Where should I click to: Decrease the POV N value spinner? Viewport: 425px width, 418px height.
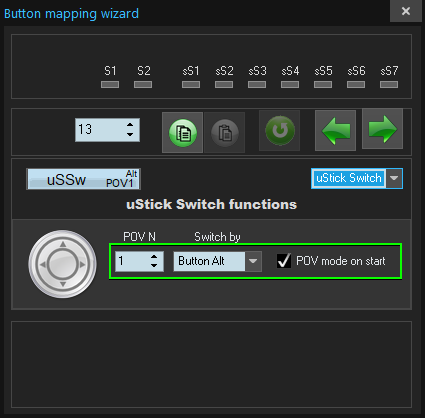pyautogui.click(x=154, y=266)
